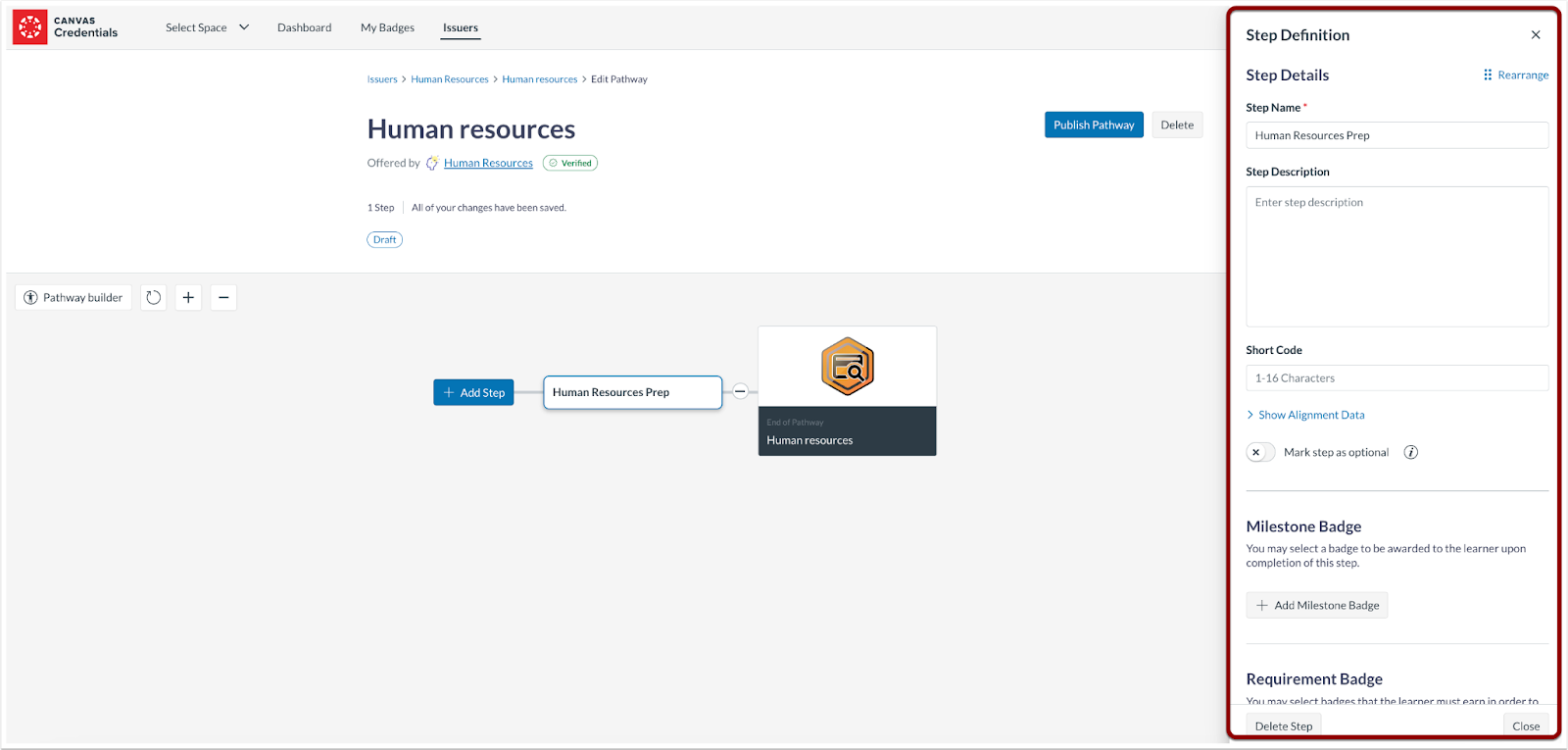1568x750 pixels.
Task: Go to My Badges
Action: click(x=387, y=27)
